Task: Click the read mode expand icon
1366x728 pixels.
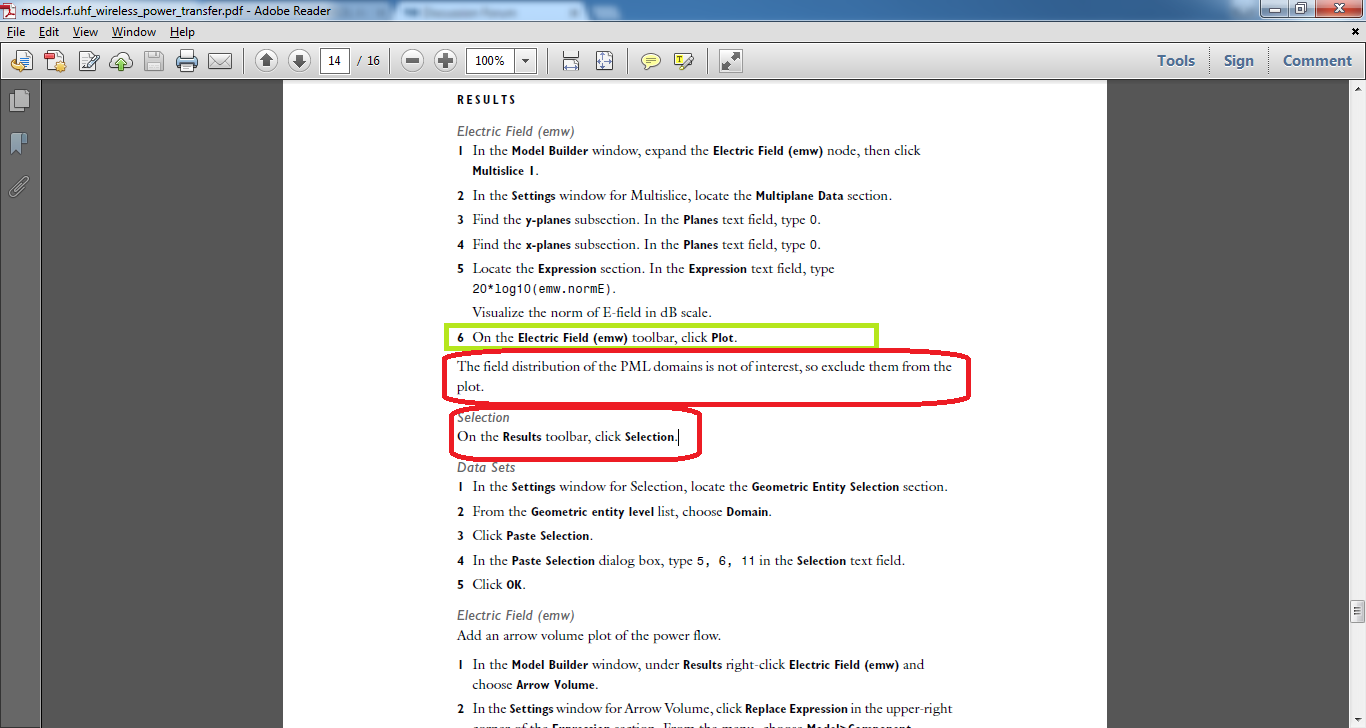Action: point(731,61)
